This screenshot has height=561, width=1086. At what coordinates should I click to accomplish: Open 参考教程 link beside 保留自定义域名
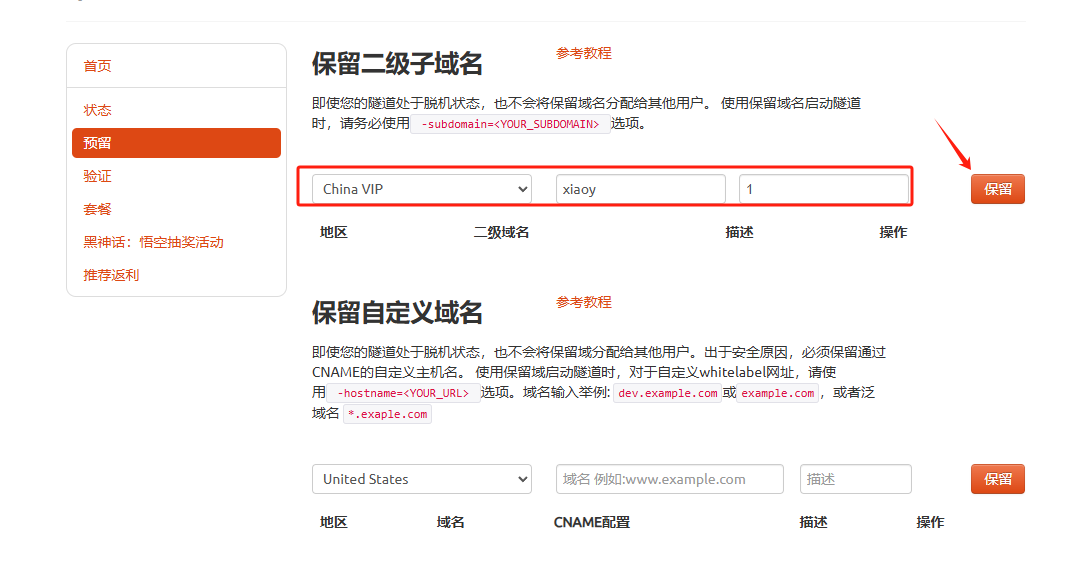pos(583,302)
